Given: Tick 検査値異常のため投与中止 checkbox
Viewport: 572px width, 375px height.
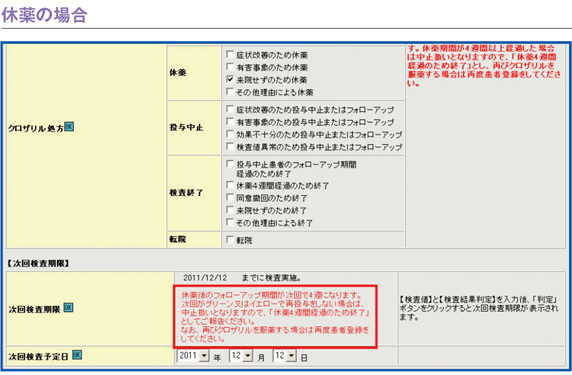Looking at the screenshot, I should point(230,146).
